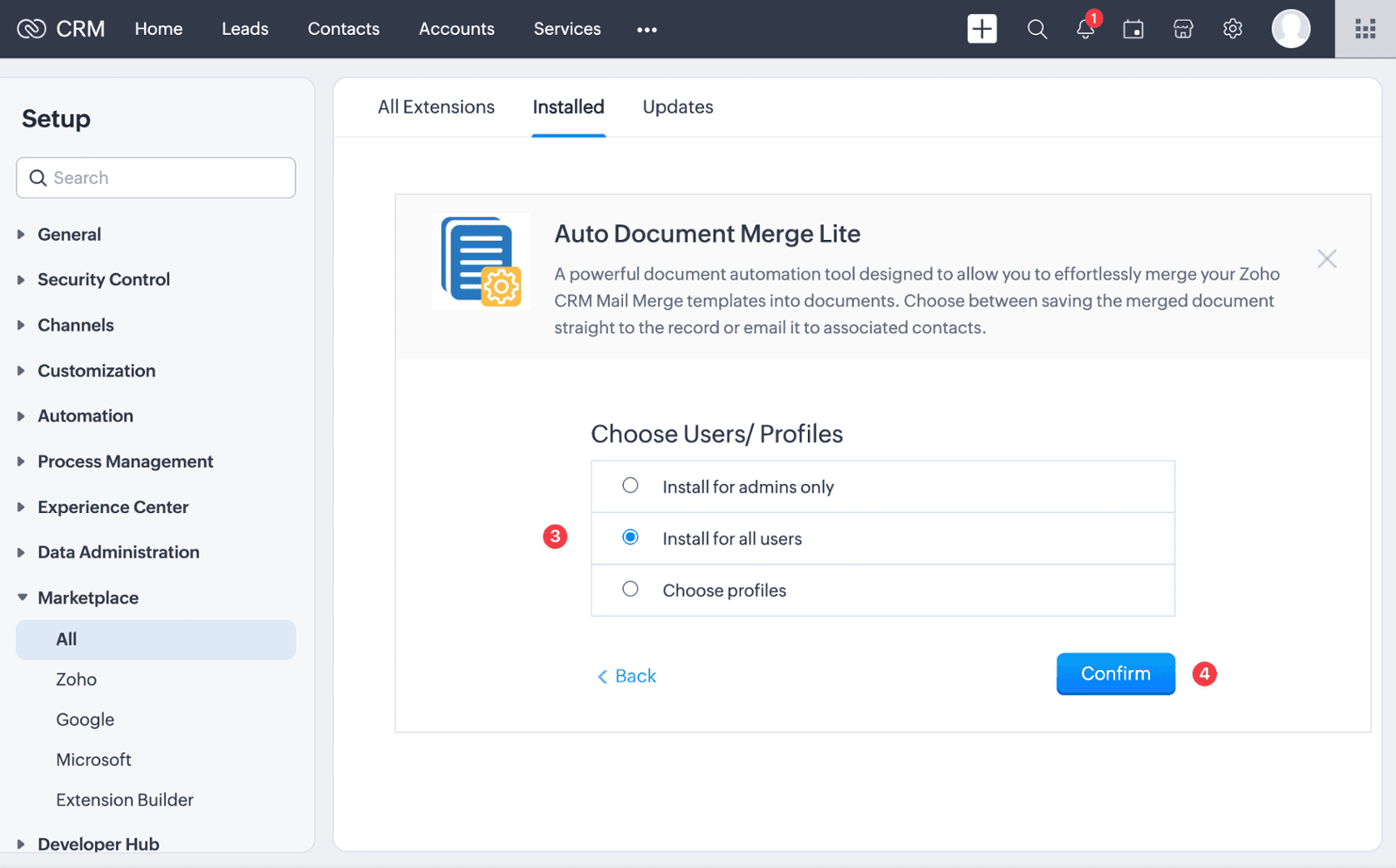Select Google under Marketplace
The height and width of the screenshot is (868, 1396).
pos(85,720)
